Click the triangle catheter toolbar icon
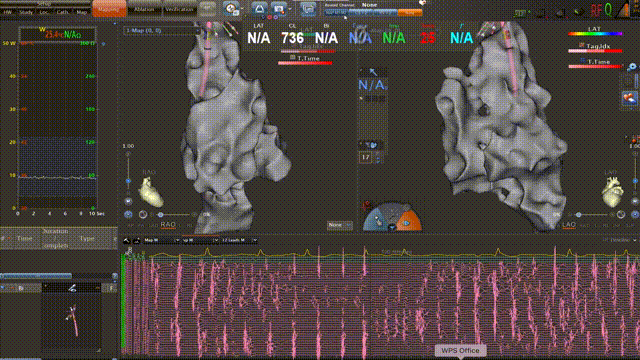 click(259, 8)
